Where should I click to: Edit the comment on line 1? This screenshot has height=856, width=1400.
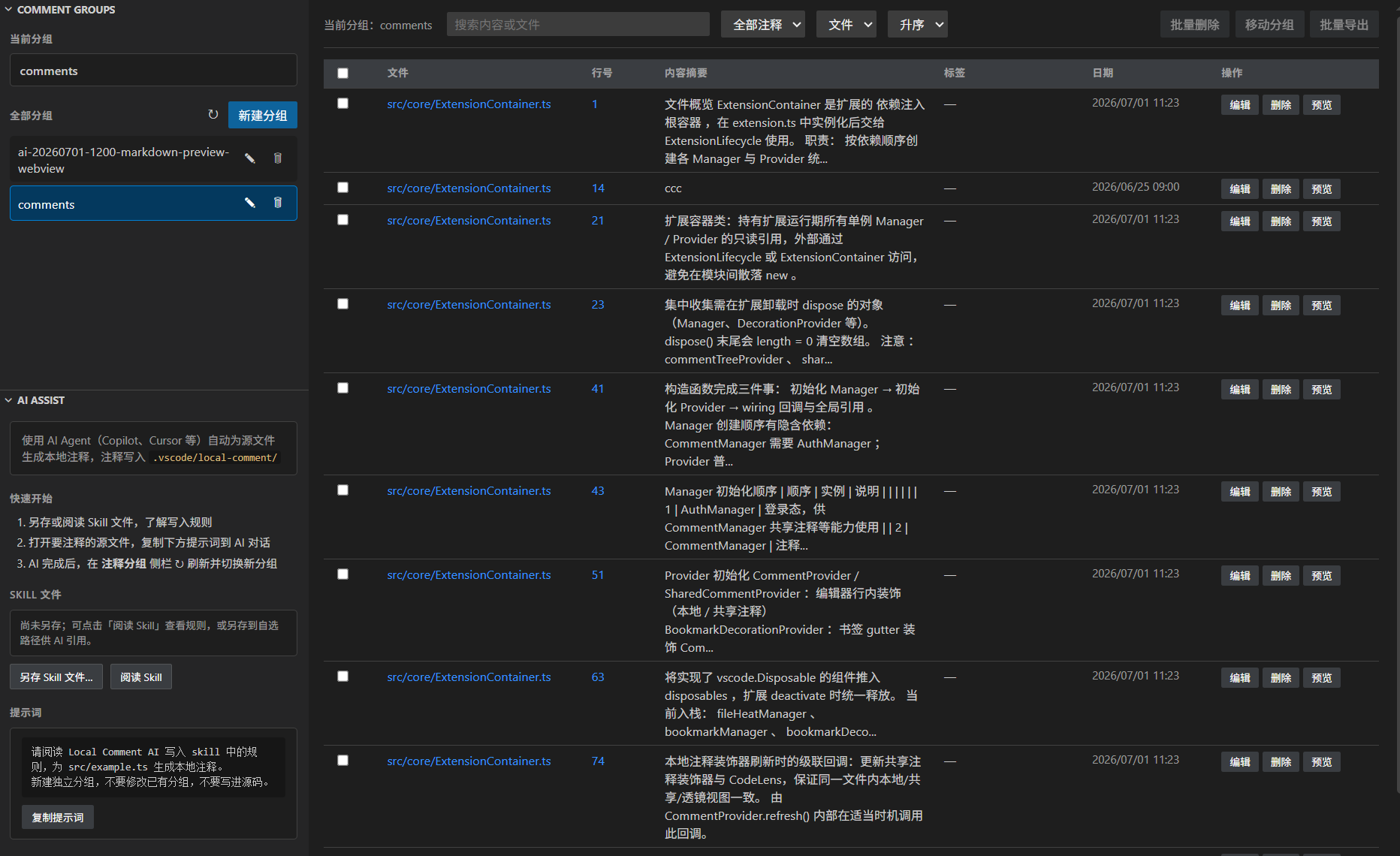tap(1240, 104)
